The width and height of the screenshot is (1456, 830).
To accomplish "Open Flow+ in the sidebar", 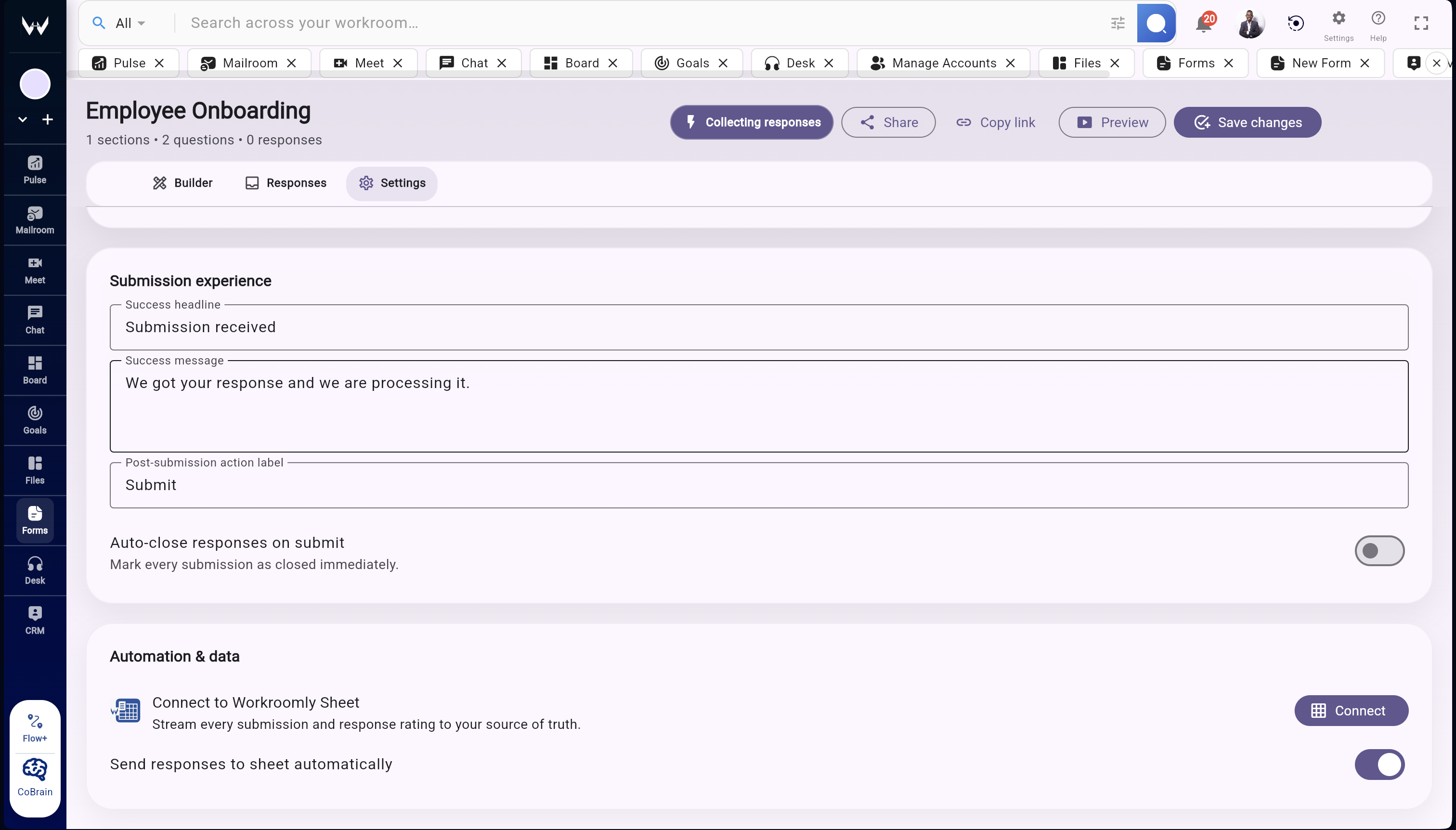I will 34,726.
